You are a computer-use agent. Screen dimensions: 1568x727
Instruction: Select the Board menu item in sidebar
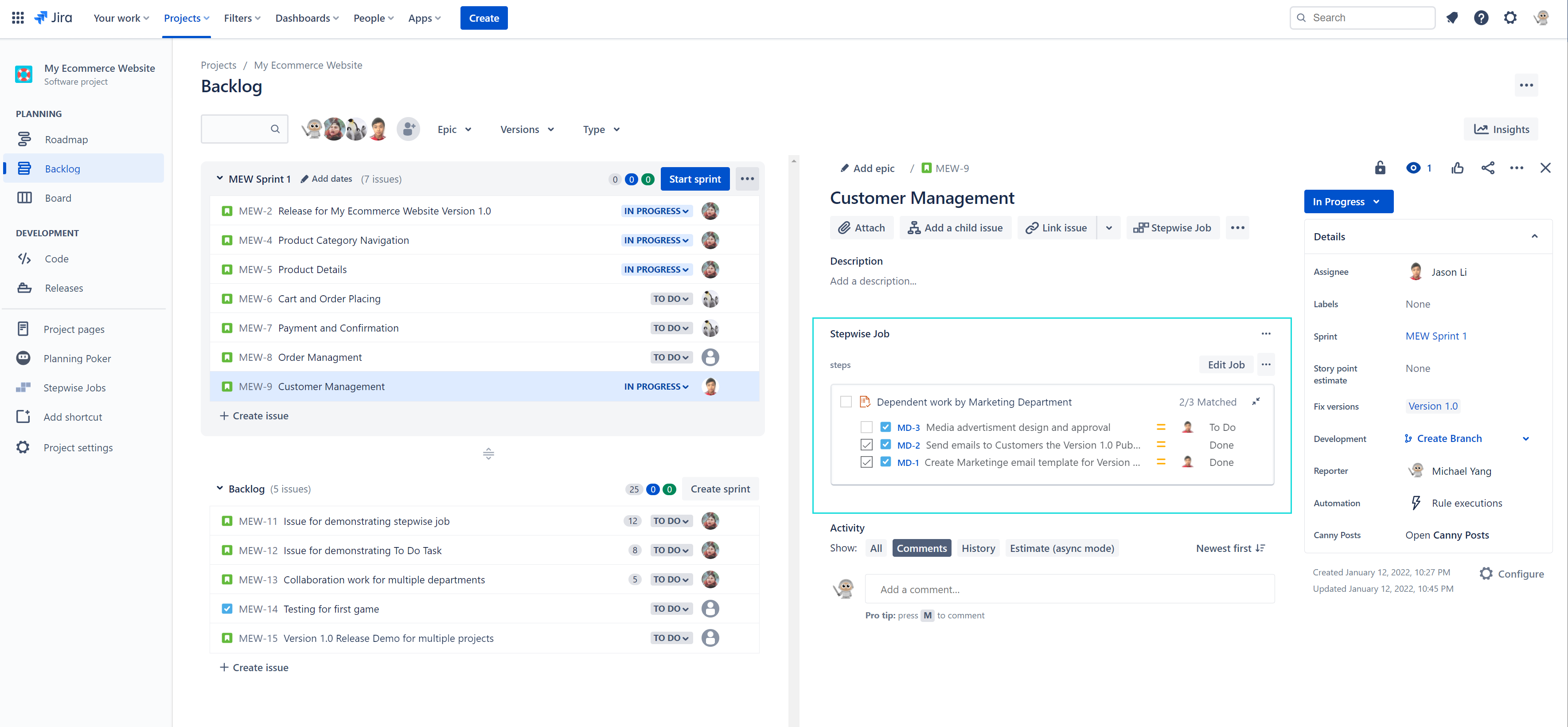point(57,197)
